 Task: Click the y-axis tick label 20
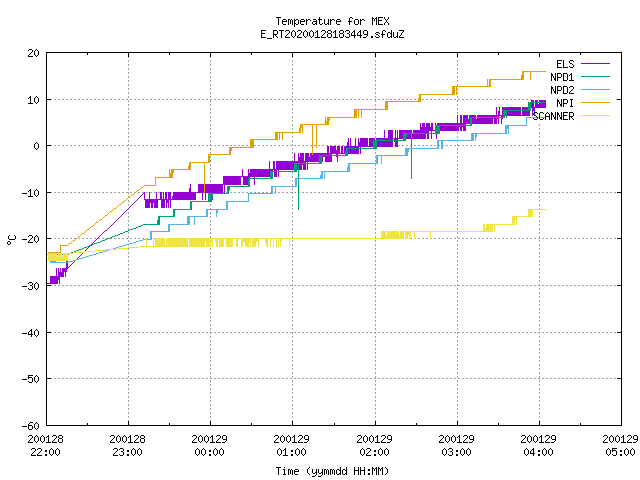pos(33,53)
